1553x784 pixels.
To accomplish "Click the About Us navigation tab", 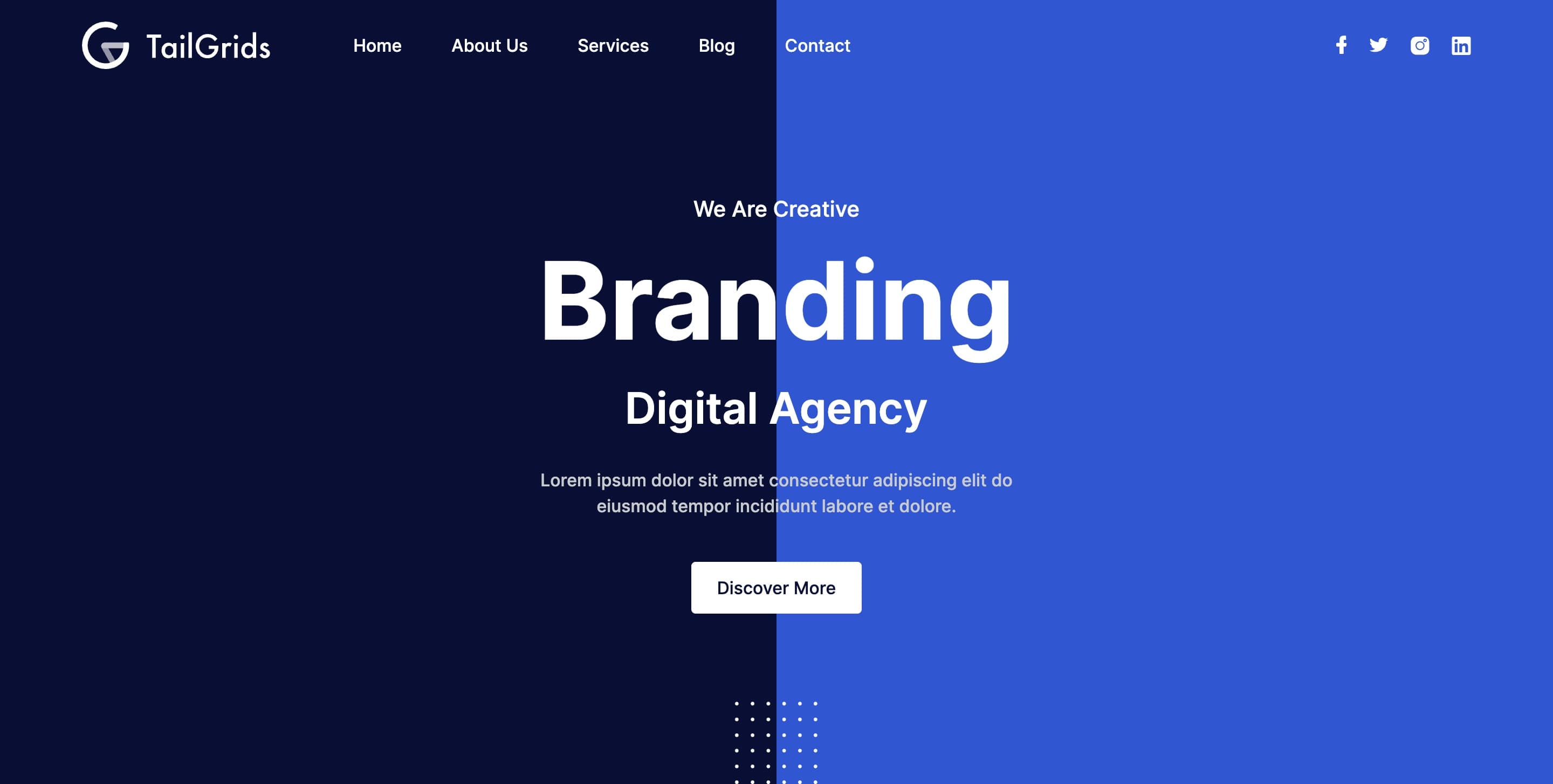I will click(489, 45).
